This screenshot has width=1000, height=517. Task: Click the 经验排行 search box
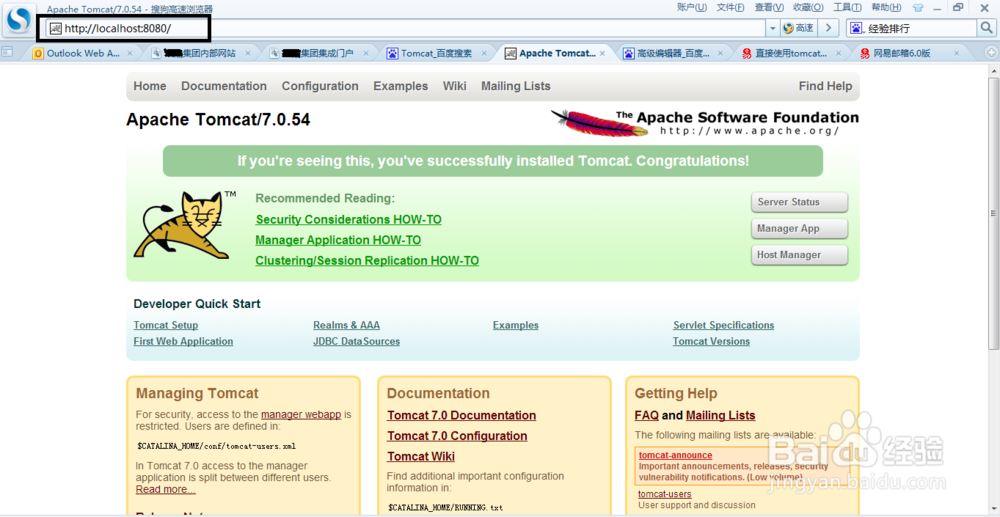click(921, 28)
